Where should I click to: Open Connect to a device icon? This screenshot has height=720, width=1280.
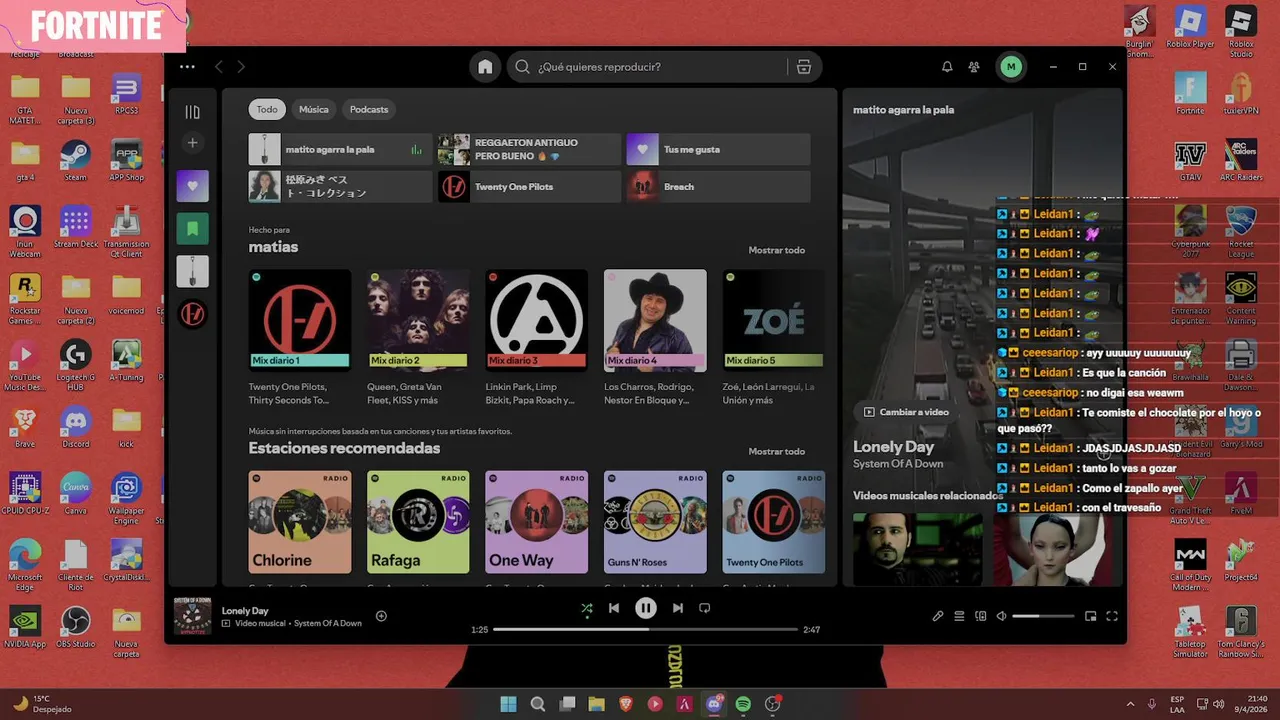click(x=981, y=616)
